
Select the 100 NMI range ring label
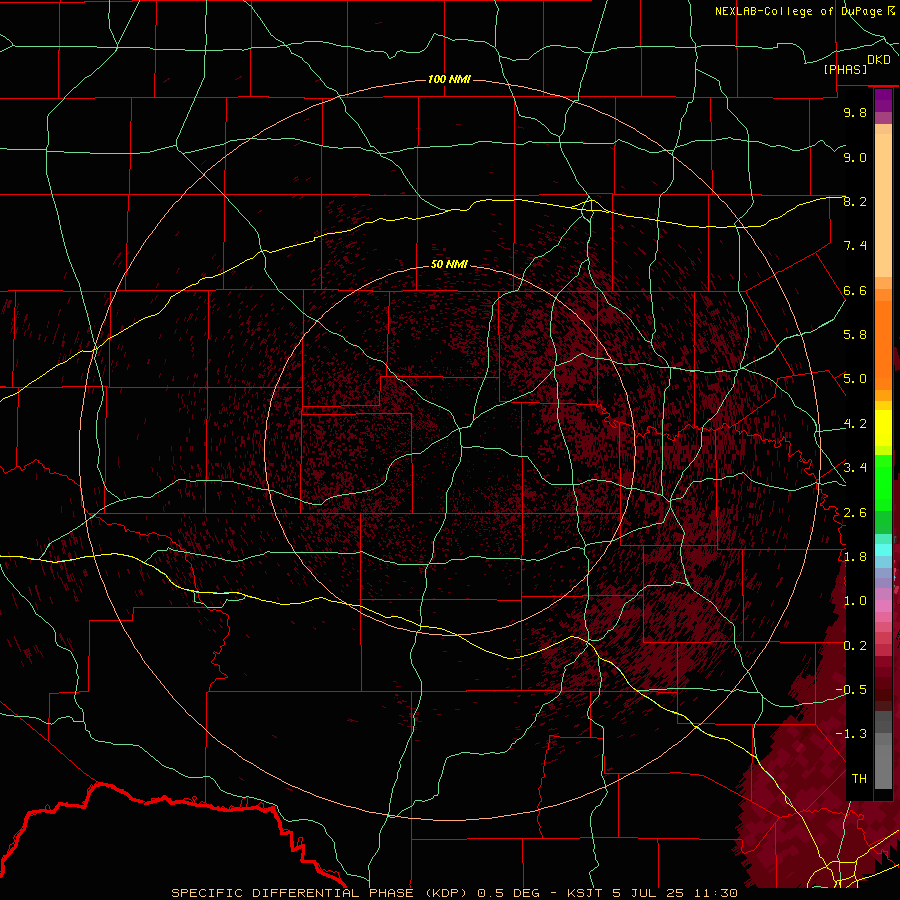point(449,79)
